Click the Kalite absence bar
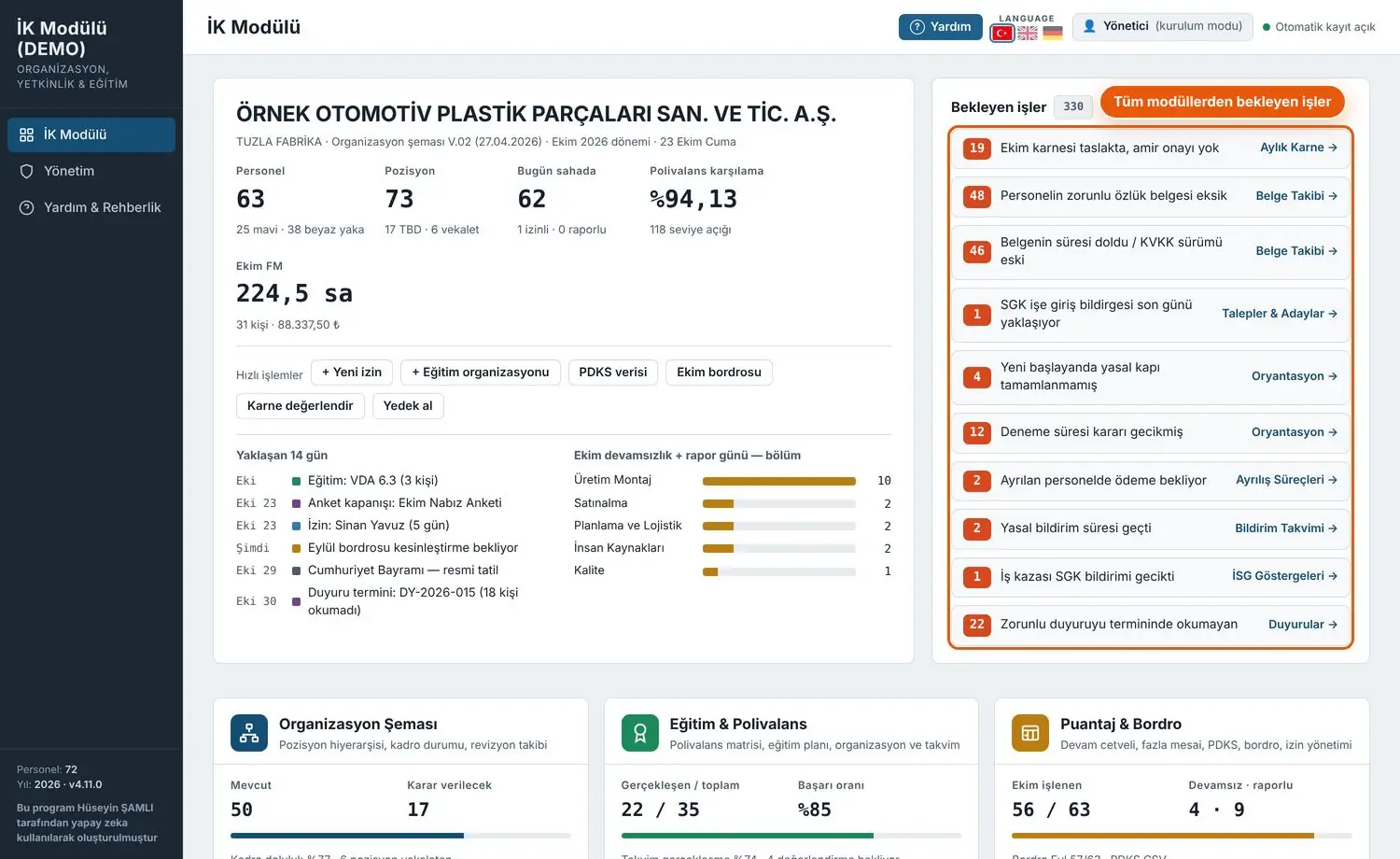 [x=778, y=571]
